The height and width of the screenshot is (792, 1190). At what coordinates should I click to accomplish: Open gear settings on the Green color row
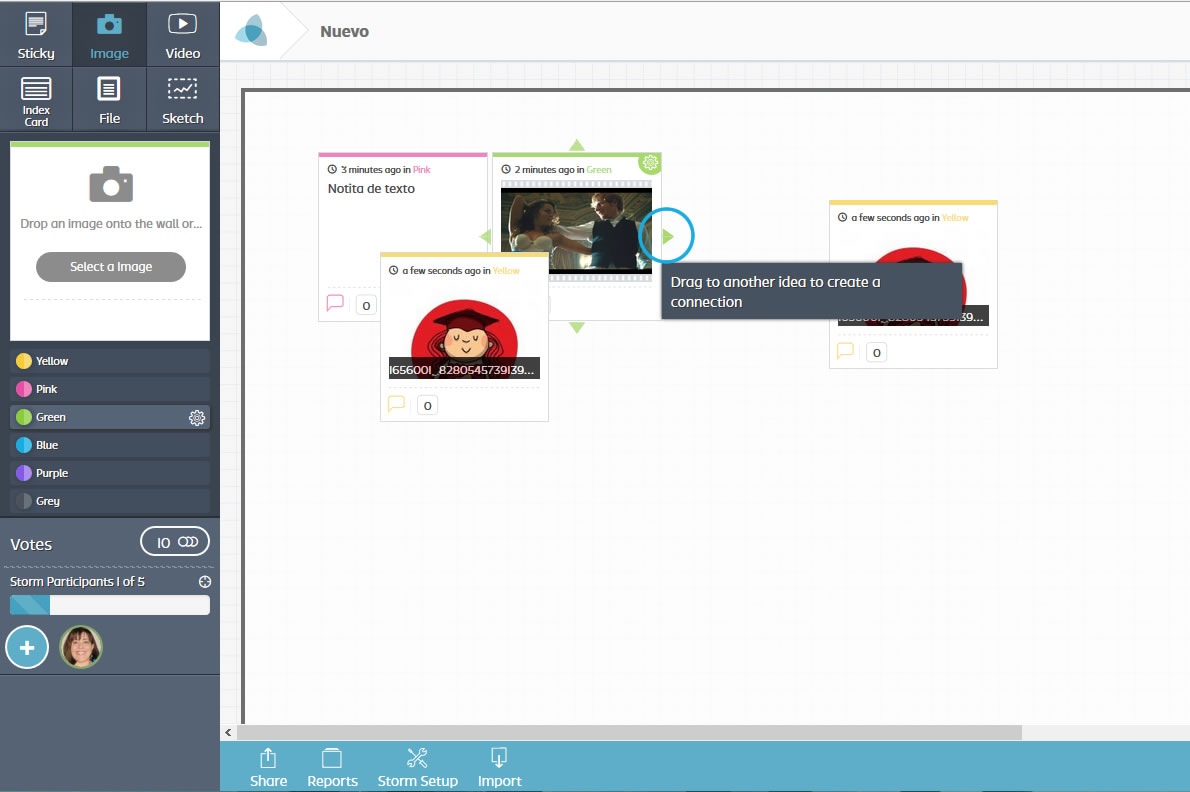point(197,418)
